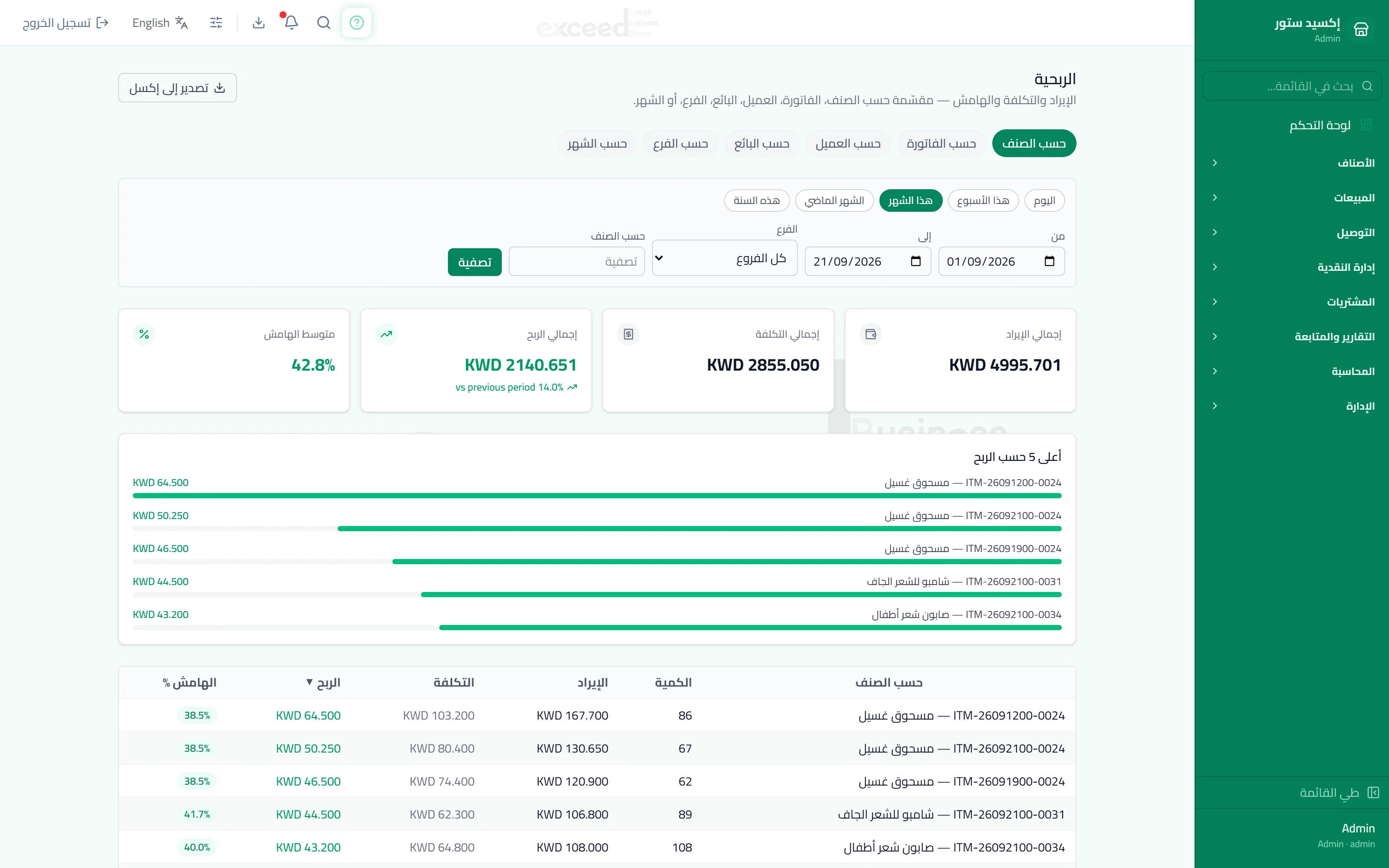Open the كل الفروع branch dropdown
This screenshot has width=1389, height=868.
[x=724, y=258]
